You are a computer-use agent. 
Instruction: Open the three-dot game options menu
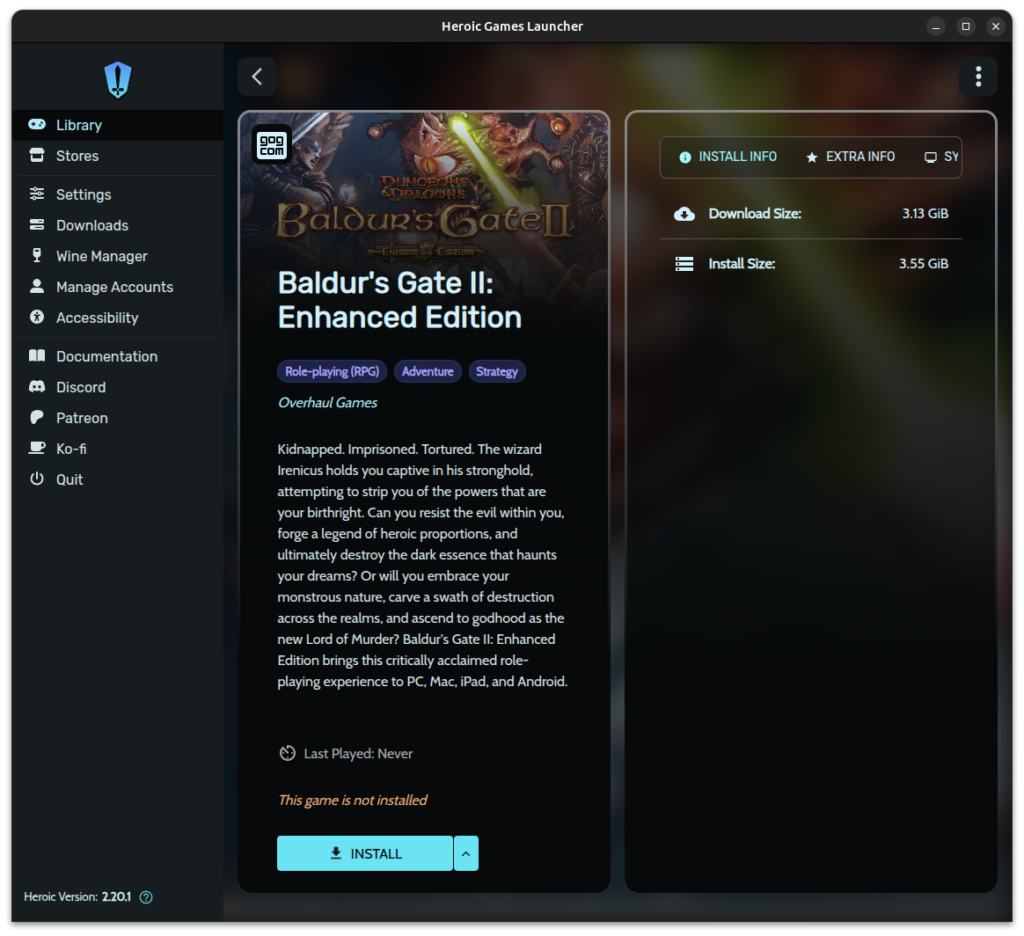(x=978, y=77)
